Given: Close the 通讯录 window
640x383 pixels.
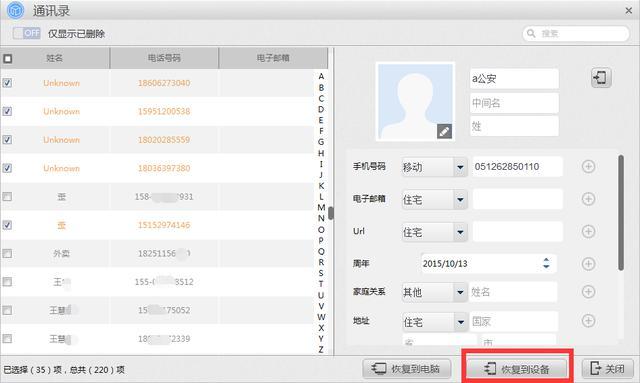Looking at the screenshot, I should (x=629, y=11).
